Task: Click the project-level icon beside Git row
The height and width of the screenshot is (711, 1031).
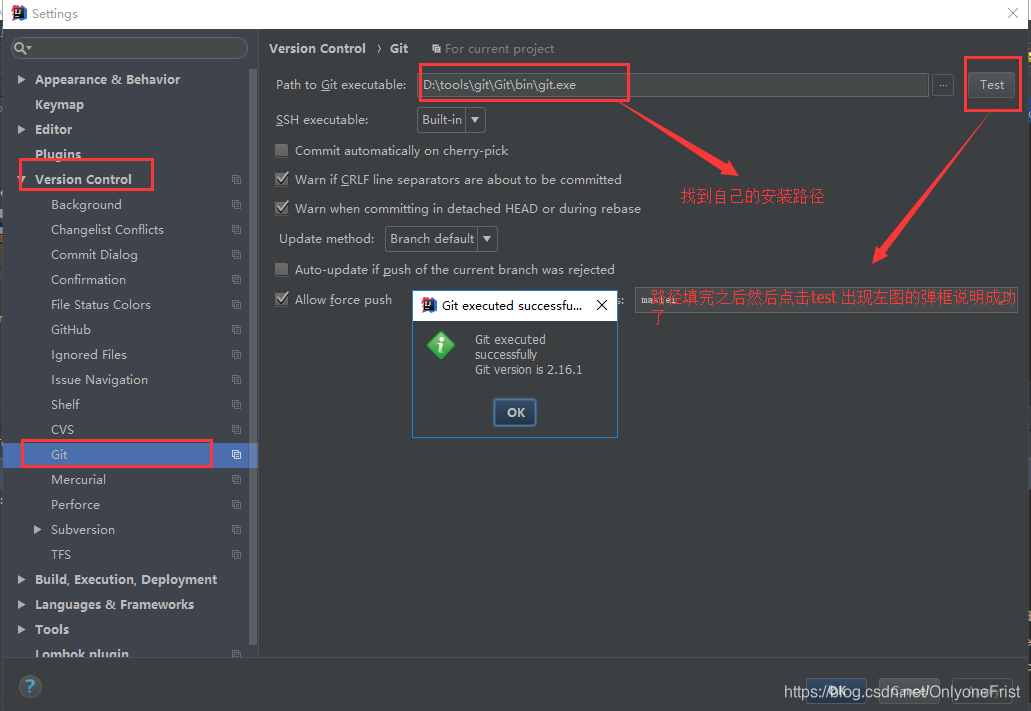Action: pos(237,454)
